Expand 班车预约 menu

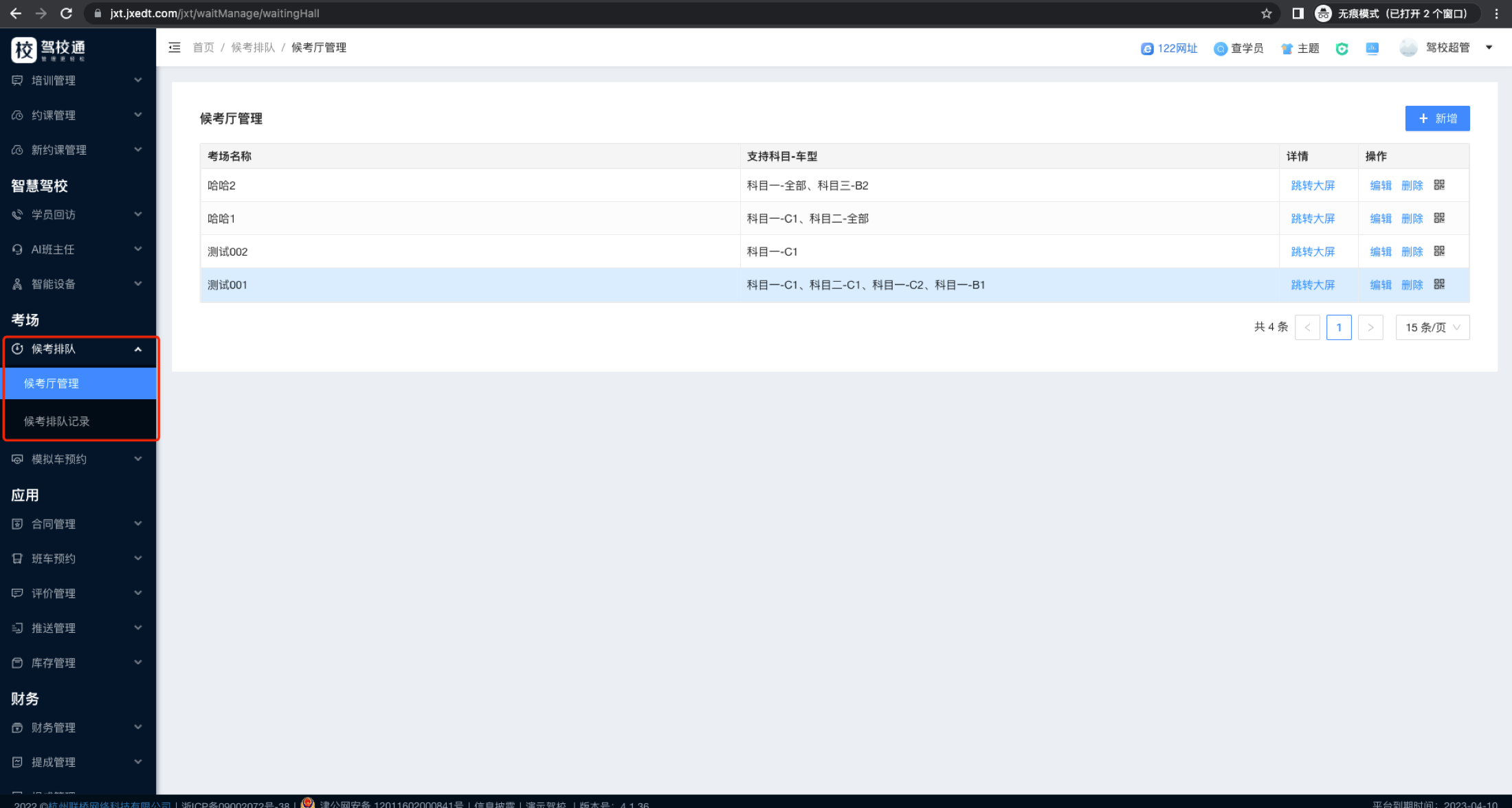pos(78,559)
